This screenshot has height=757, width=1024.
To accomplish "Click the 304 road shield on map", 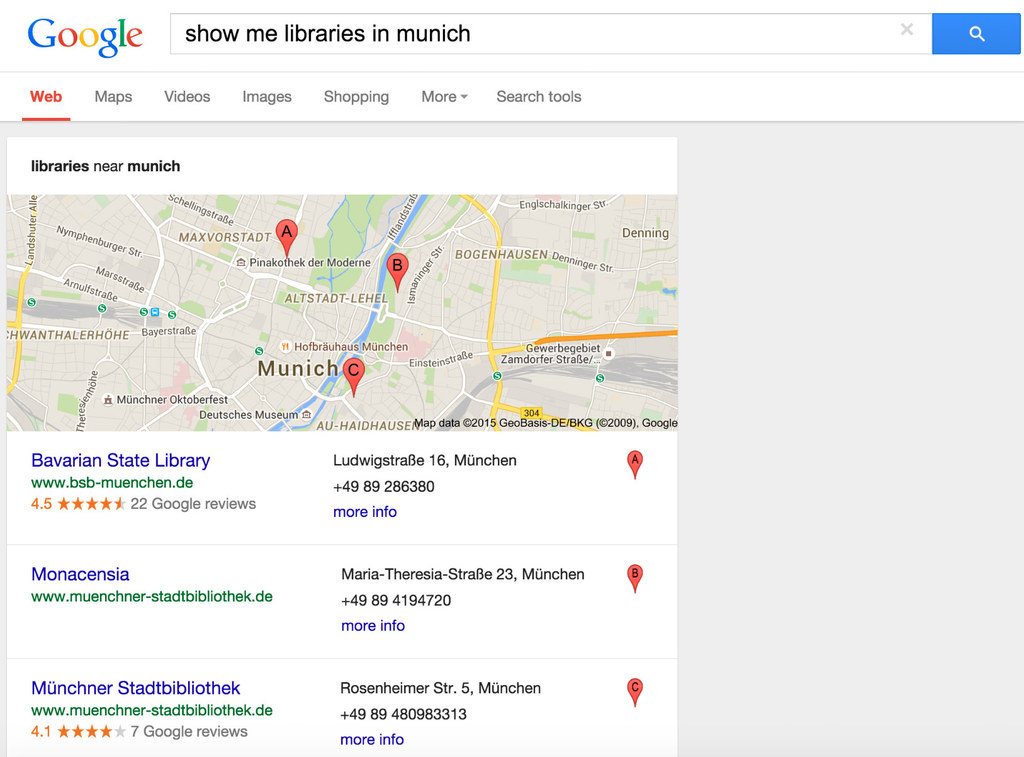I will (x=532, y=413).
